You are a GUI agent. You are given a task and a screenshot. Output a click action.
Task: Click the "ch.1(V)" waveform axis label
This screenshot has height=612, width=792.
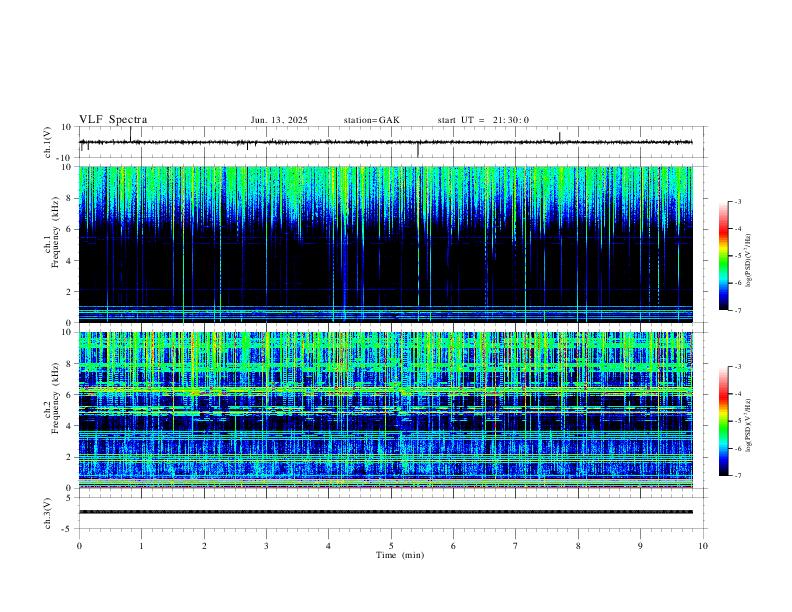(48, 142)
